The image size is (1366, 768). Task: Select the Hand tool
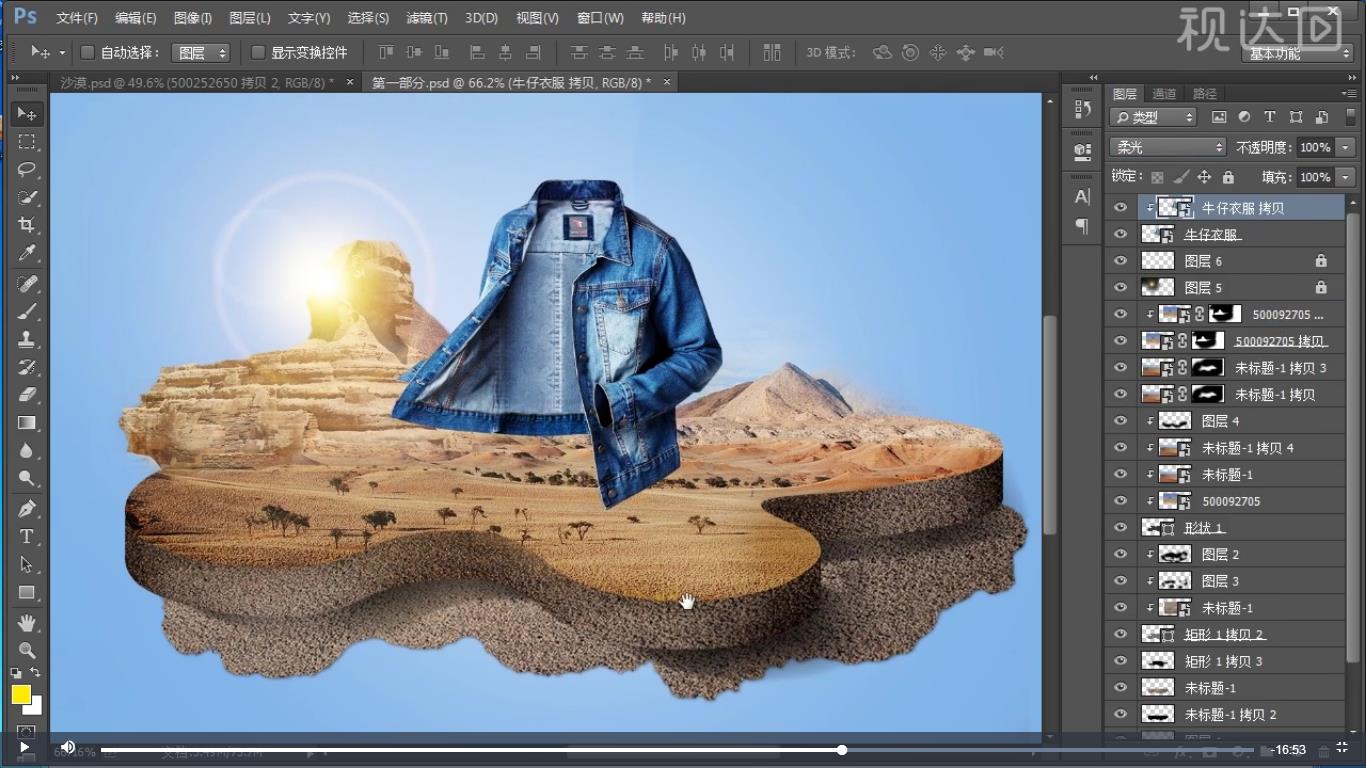click(27, 623)
